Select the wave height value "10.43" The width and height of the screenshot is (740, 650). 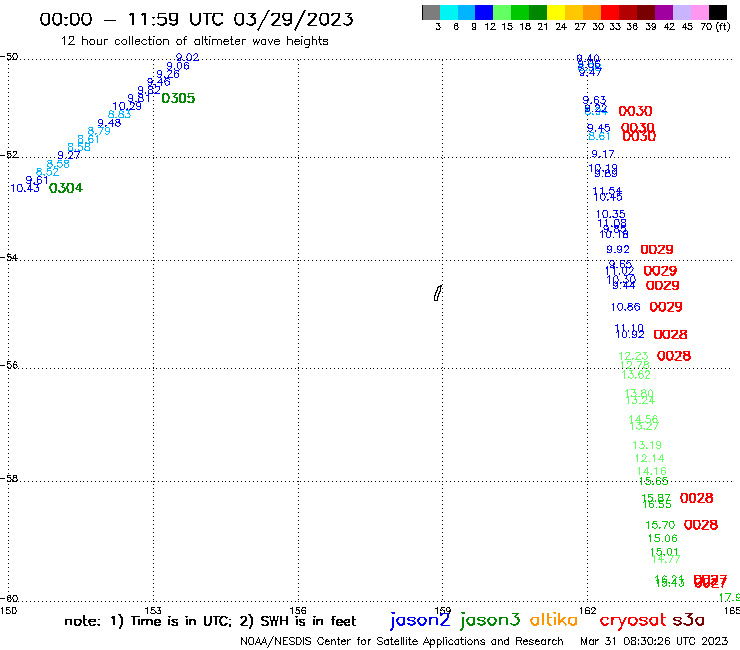point(25,188)
